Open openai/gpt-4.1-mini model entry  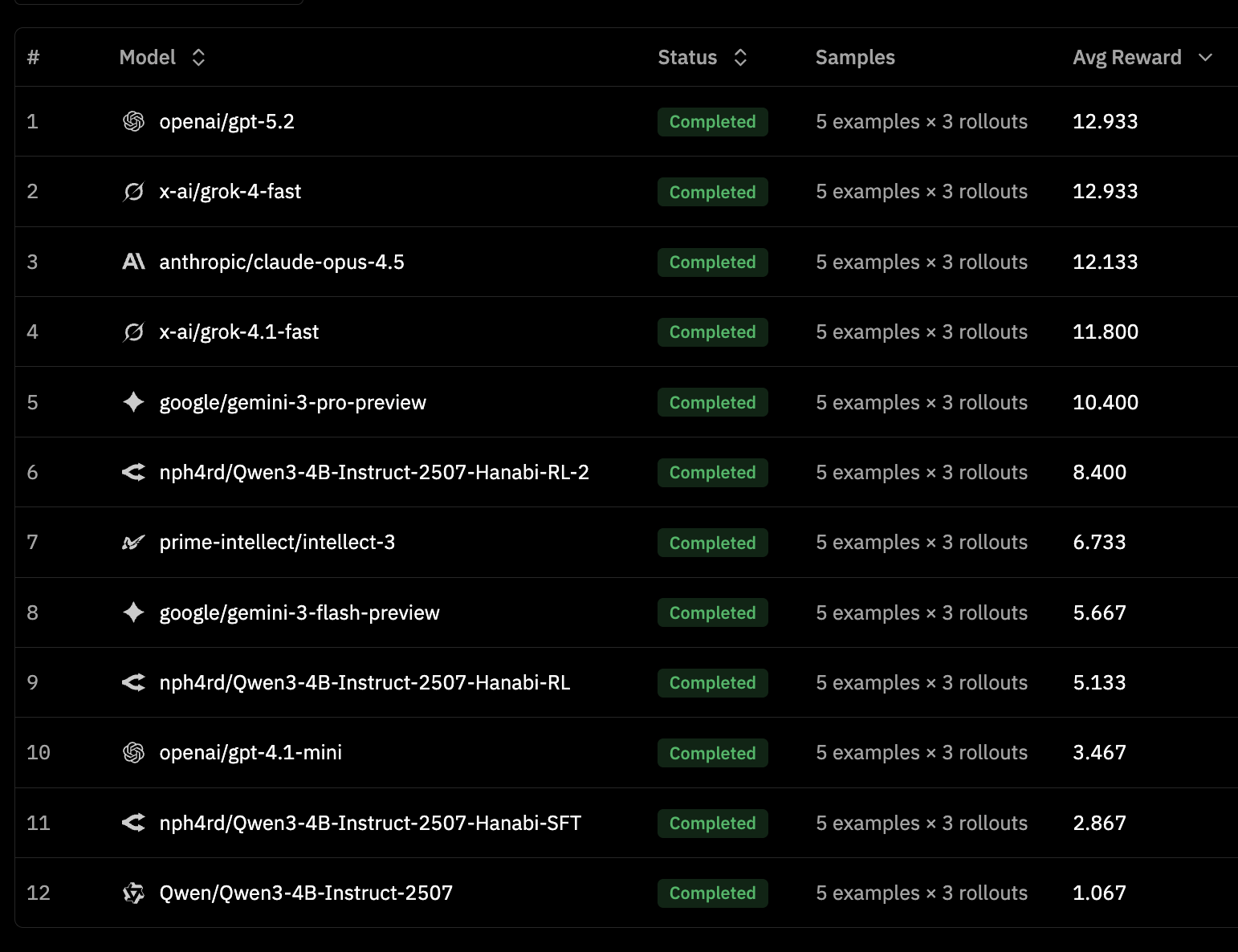(250, 752)
